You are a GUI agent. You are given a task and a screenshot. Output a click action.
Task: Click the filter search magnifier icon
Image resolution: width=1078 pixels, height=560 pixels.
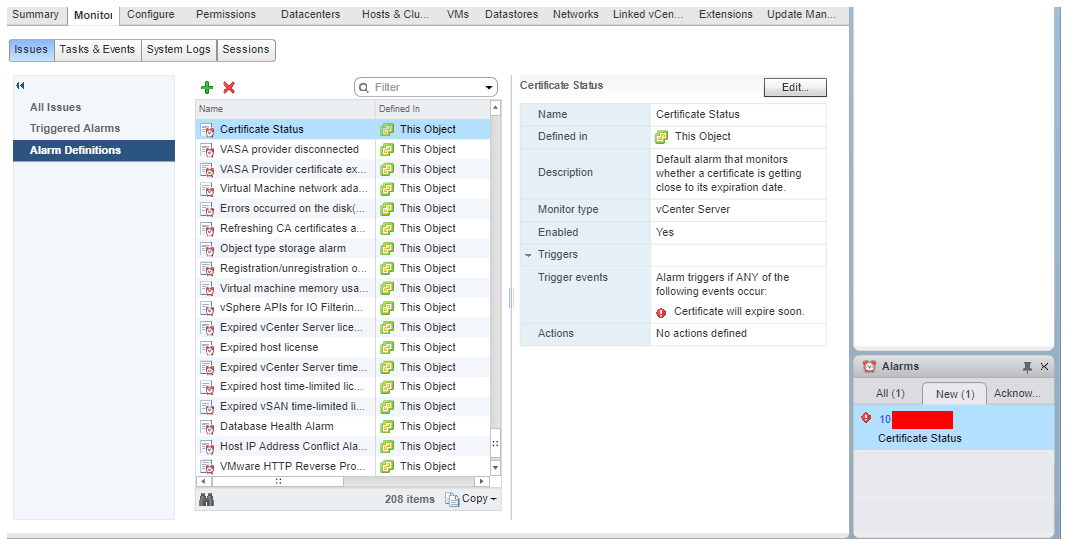364,88
